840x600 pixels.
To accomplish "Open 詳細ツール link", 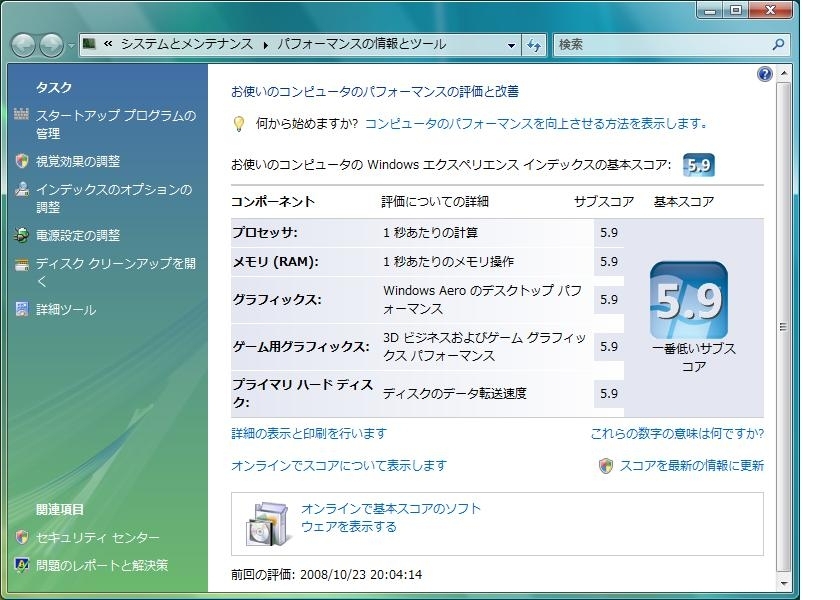I will click(66, 310).
